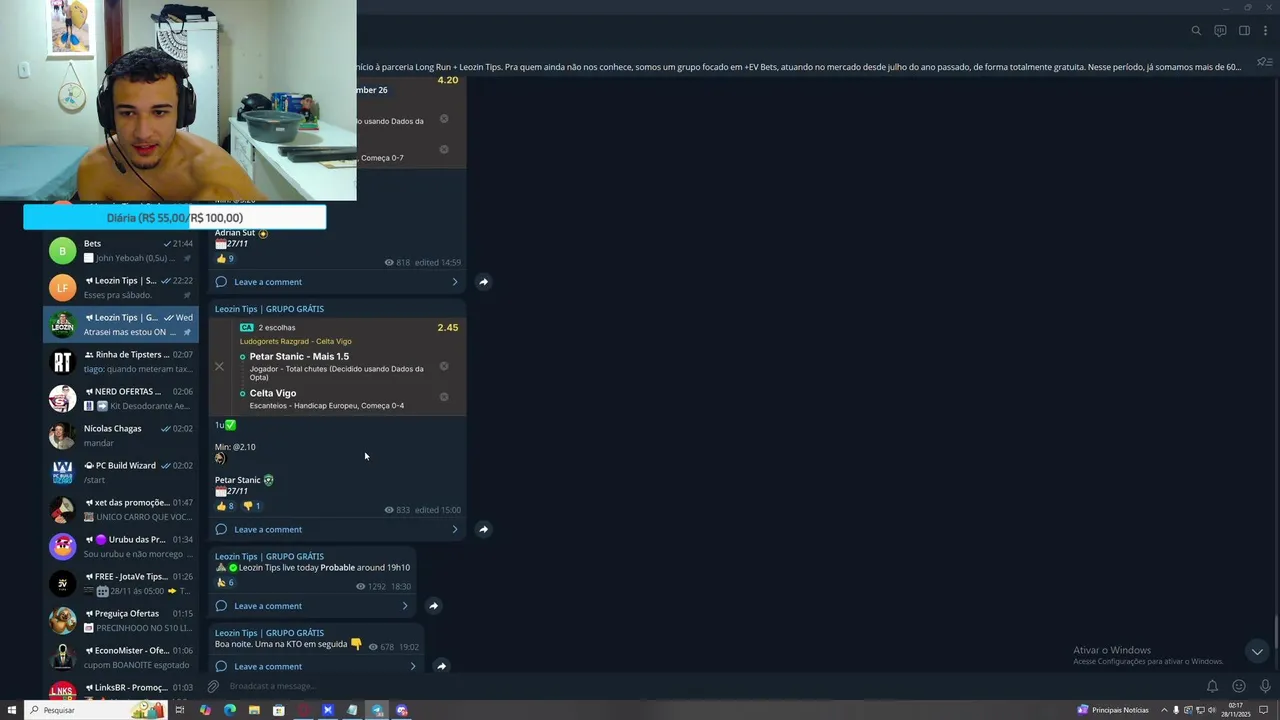Click the Leozin Tips | GRUPO GRÁTIS header on 2.45 post
Viewport: 1280px width, 720px height.
[269, 309]
